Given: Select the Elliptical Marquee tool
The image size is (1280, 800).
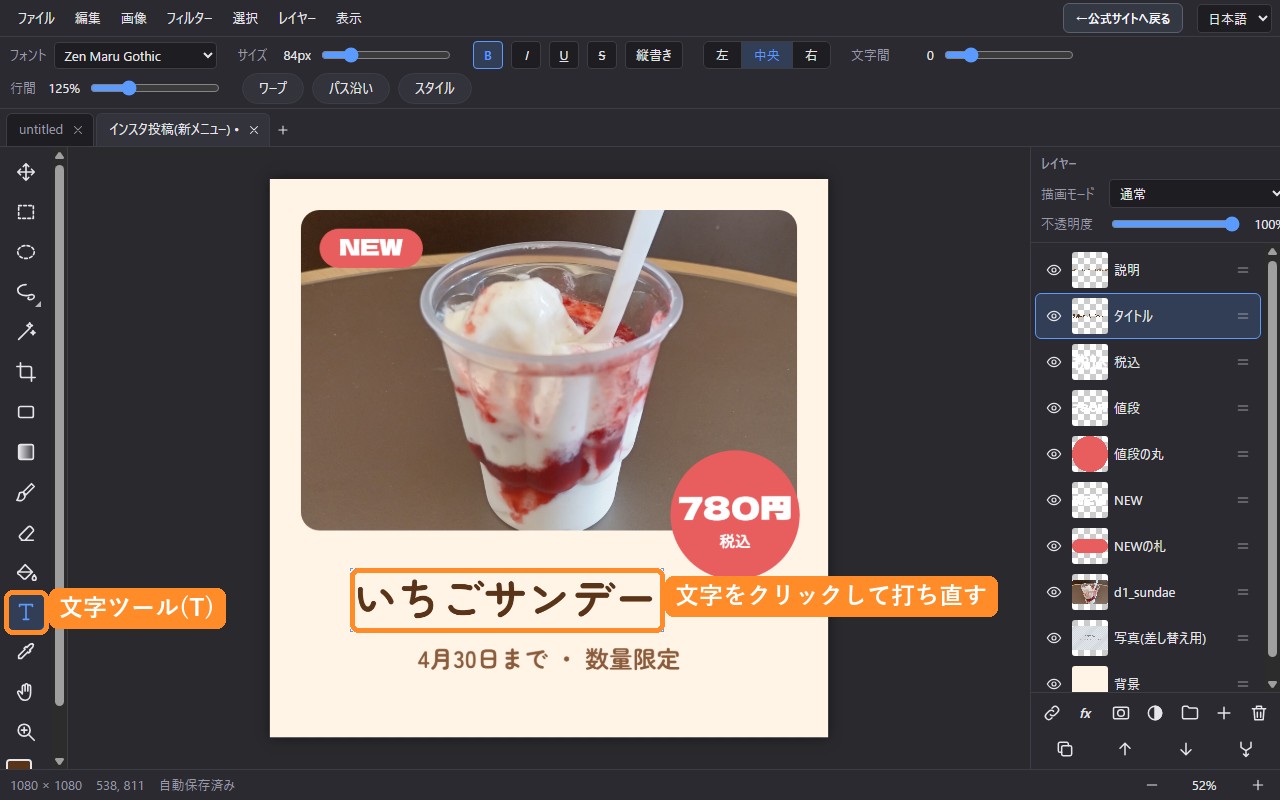Looking at the screenshot, I should point(26,252).
